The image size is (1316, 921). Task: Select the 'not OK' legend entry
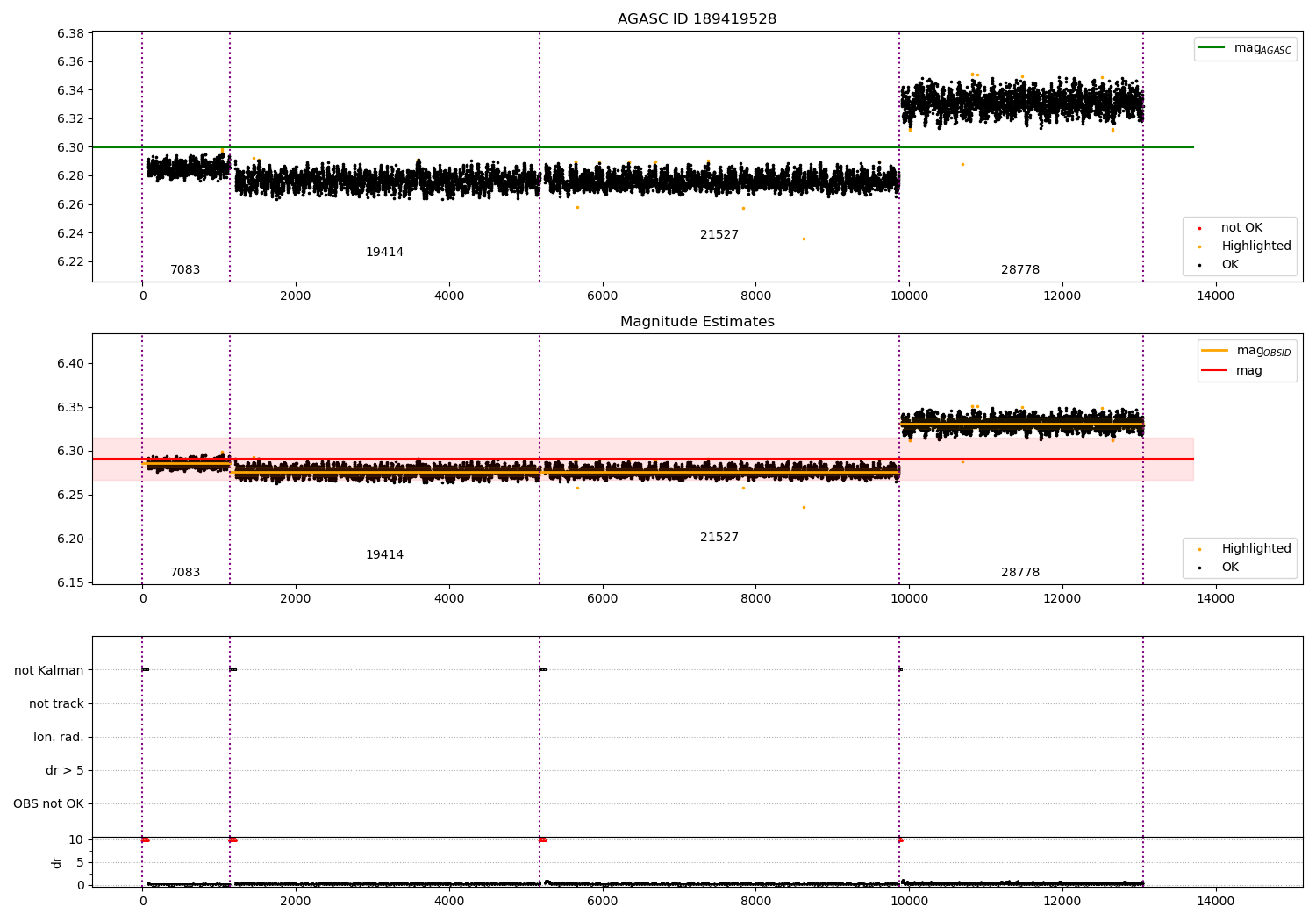(x=1241, y=228)
